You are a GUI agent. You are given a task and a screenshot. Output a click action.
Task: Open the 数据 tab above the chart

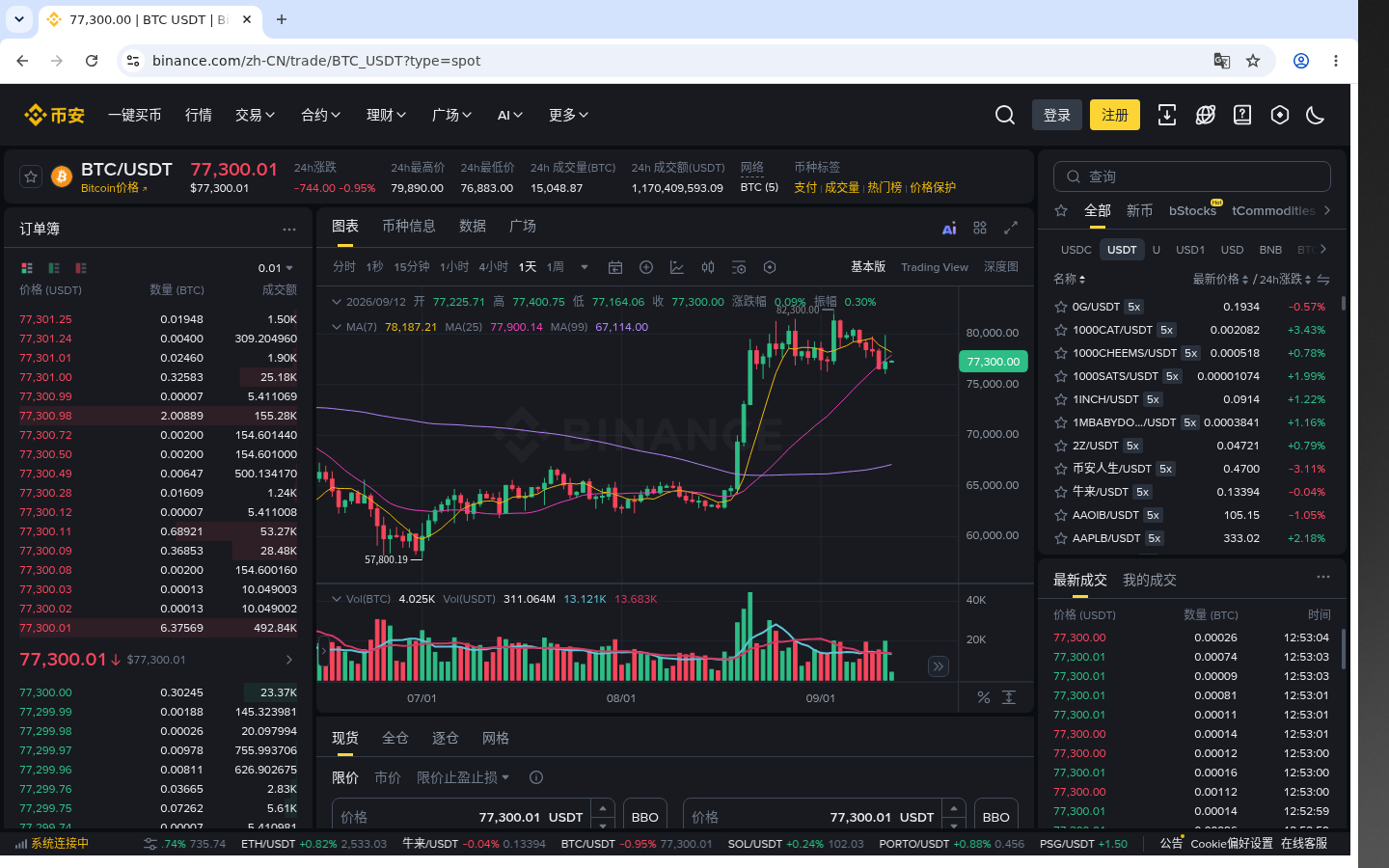click(x=473, y=226)
